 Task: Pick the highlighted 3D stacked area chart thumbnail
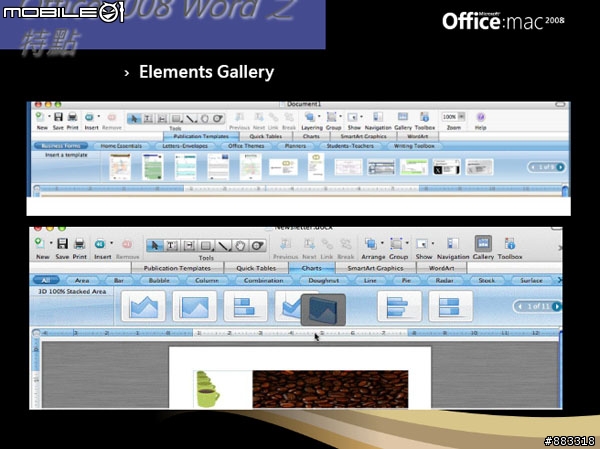(x=323, y=310)
